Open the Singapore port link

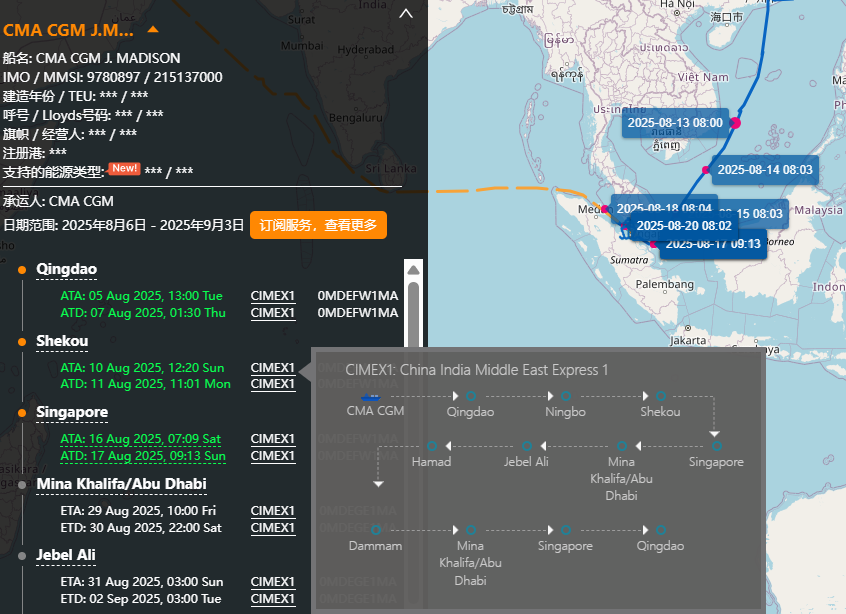click(72, 412)
